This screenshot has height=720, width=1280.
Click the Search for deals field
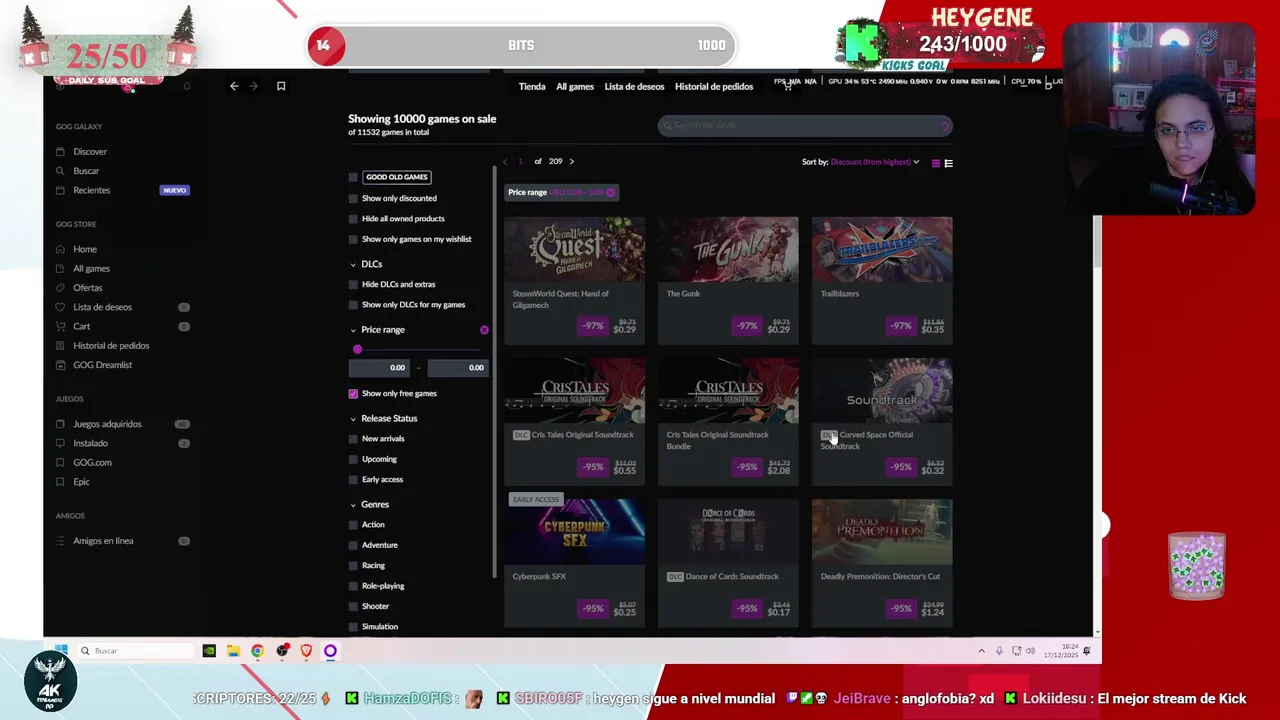point(805,126)
